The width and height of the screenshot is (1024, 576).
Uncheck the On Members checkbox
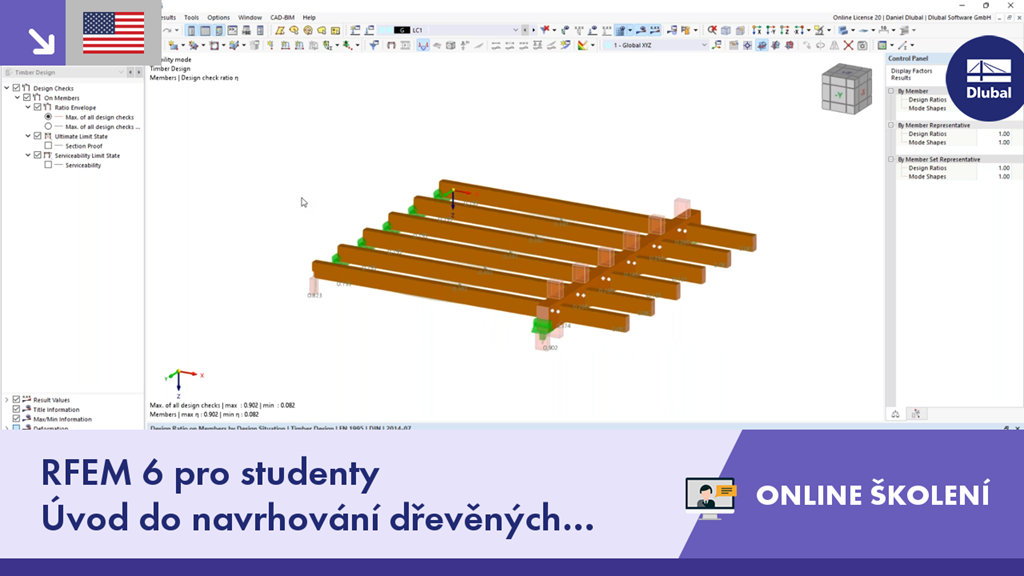click(27, 97)
